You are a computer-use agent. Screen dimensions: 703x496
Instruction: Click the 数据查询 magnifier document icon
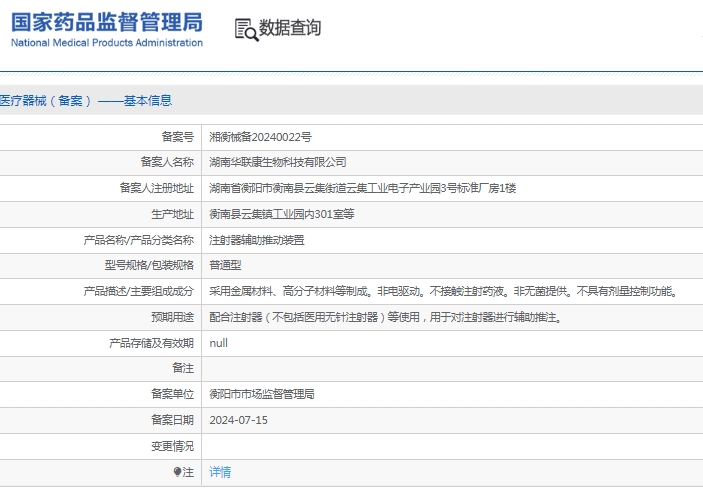(246, 30)
